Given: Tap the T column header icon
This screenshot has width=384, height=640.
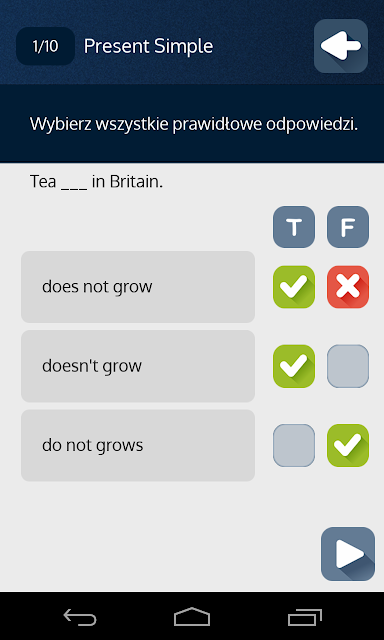Looking at the screenshot, I should [294, 227].
